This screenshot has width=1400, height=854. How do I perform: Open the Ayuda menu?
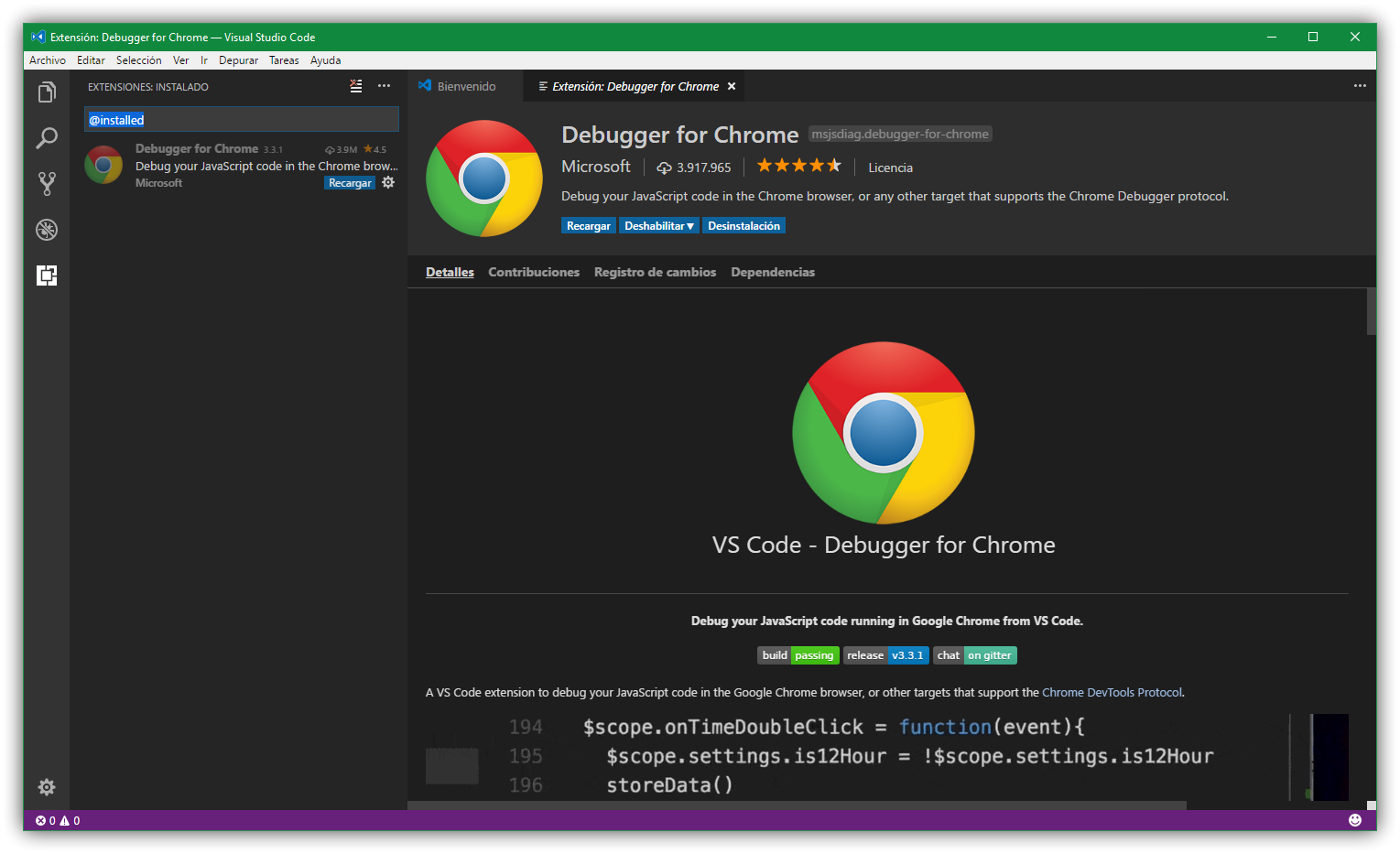(x=325, y=60)
